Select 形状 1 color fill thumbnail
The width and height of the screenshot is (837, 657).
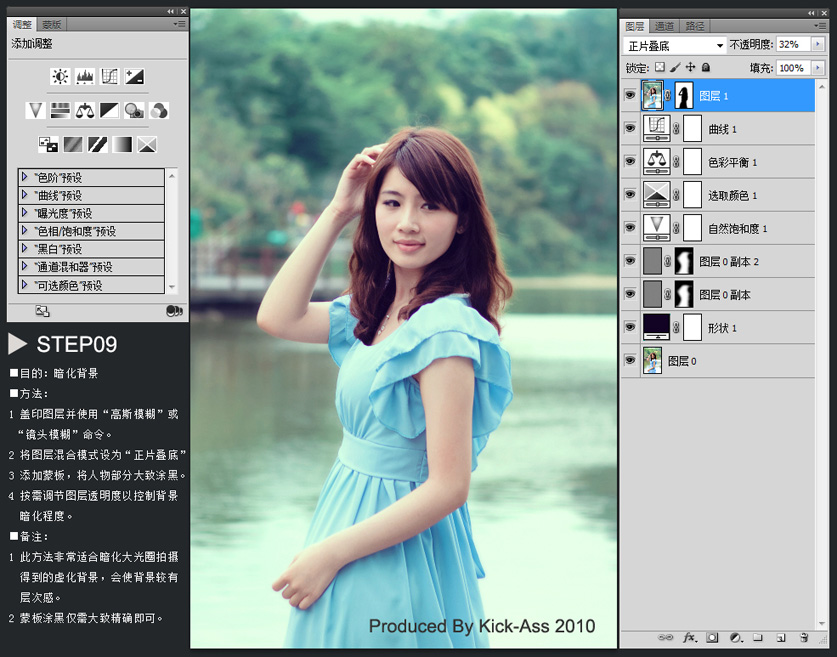[657, 327]
